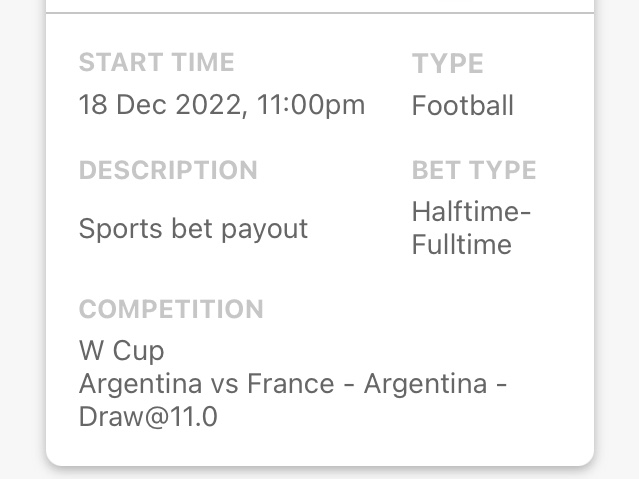Select the Halftime- bet type line

click(x=471, y=212)
